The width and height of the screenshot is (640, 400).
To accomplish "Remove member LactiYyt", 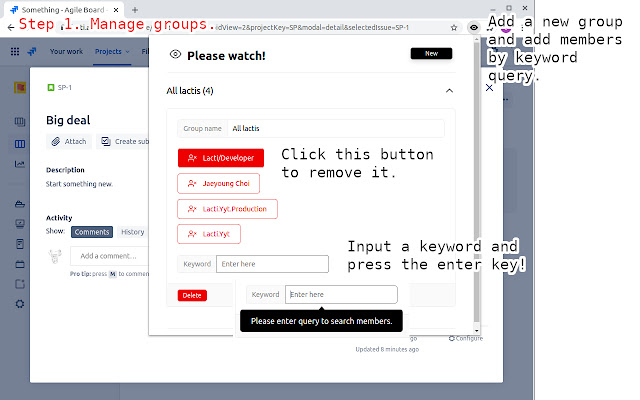I will click(209, 234).
